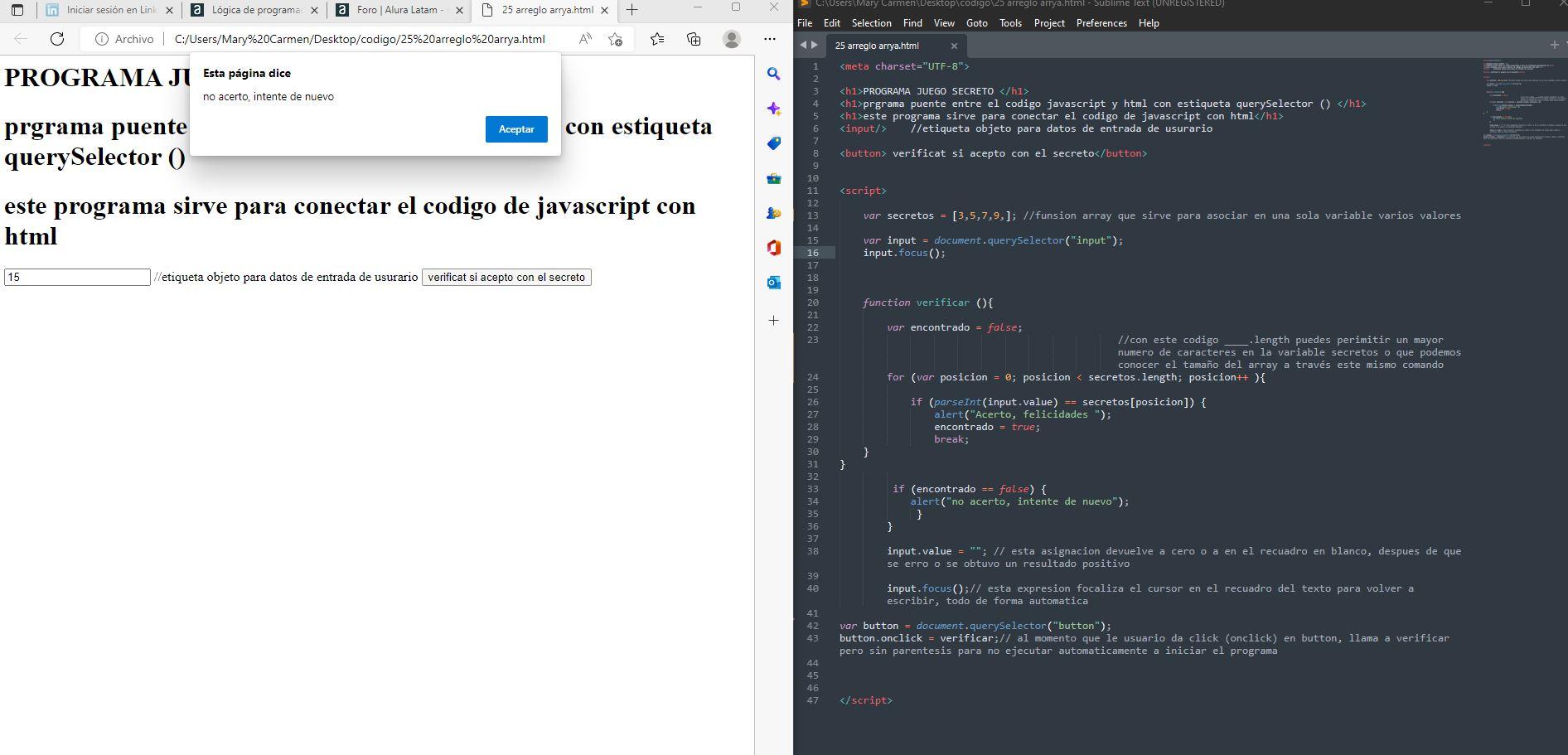Image resolution: width=1568 pixels, height=755 pixels.
Task: Click the 'encontrado = true' code line
Action: (x=986, y=427)
